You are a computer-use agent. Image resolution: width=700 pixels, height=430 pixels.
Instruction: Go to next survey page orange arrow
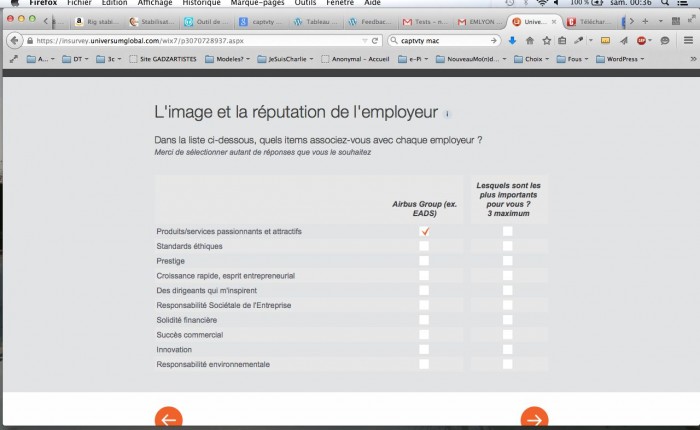(x=534, y=418)
